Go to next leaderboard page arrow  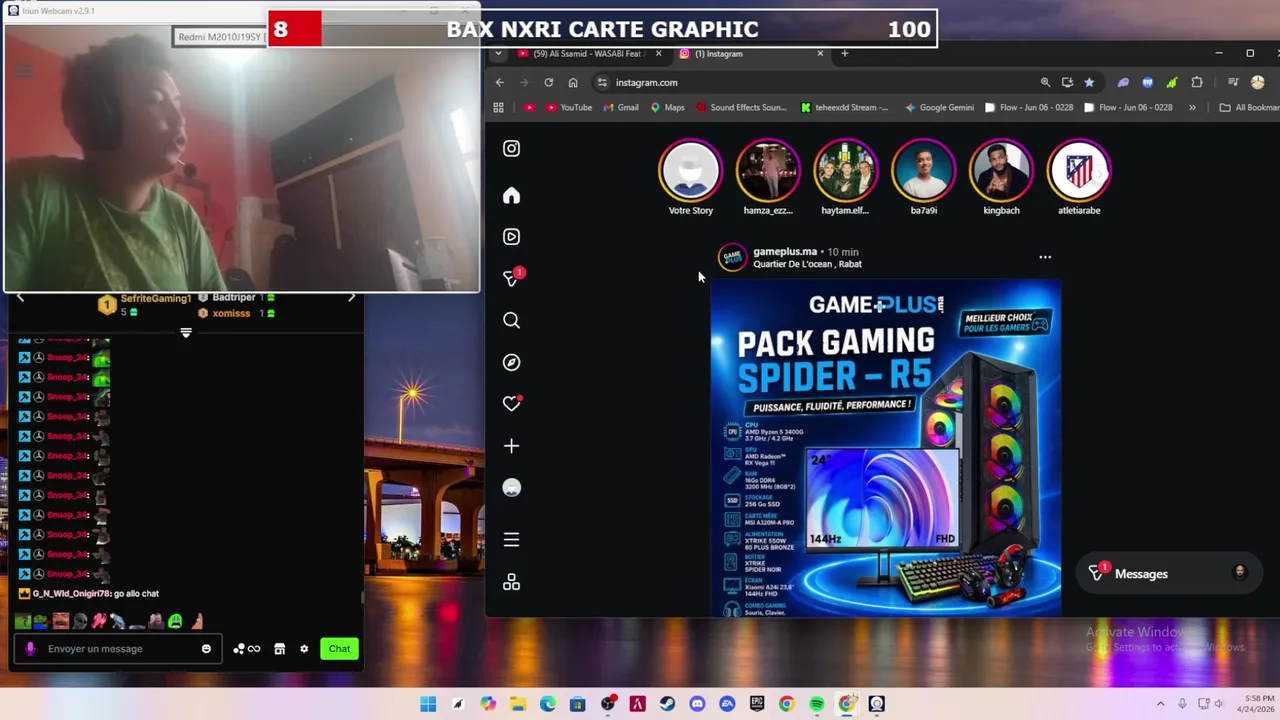point(351,297)
